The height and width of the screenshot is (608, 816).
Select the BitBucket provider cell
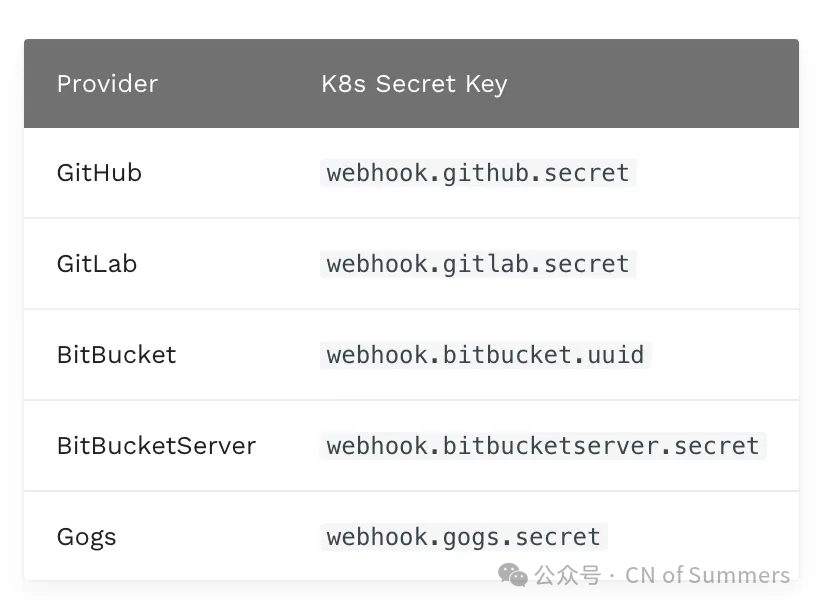(116, 355)
